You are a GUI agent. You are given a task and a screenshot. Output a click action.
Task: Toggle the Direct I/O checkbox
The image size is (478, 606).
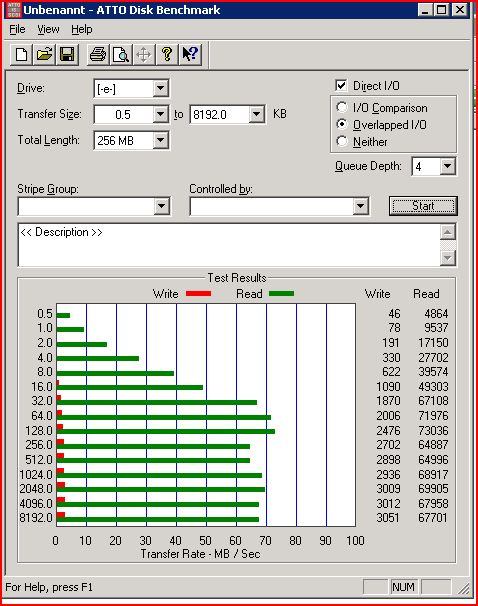(341, 85)
